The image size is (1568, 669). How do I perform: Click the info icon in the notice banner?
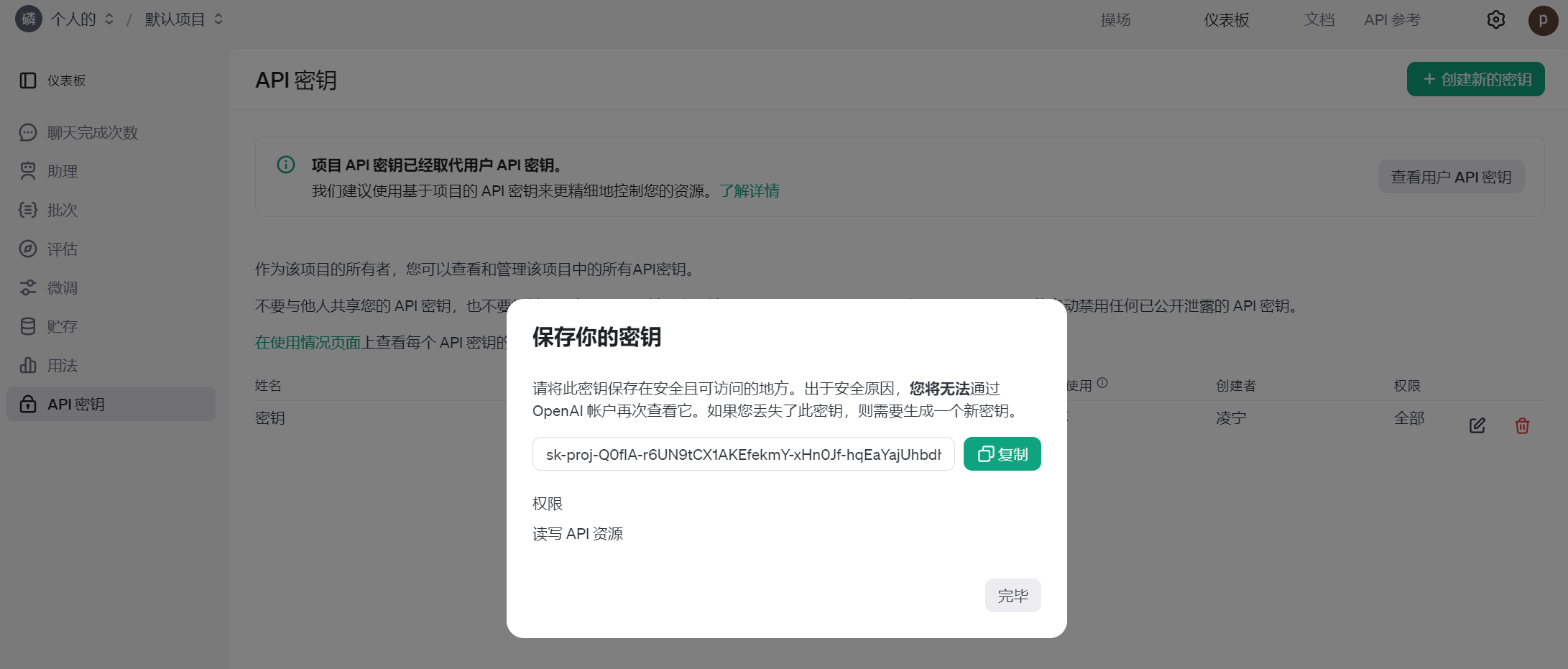pos(286,165)
